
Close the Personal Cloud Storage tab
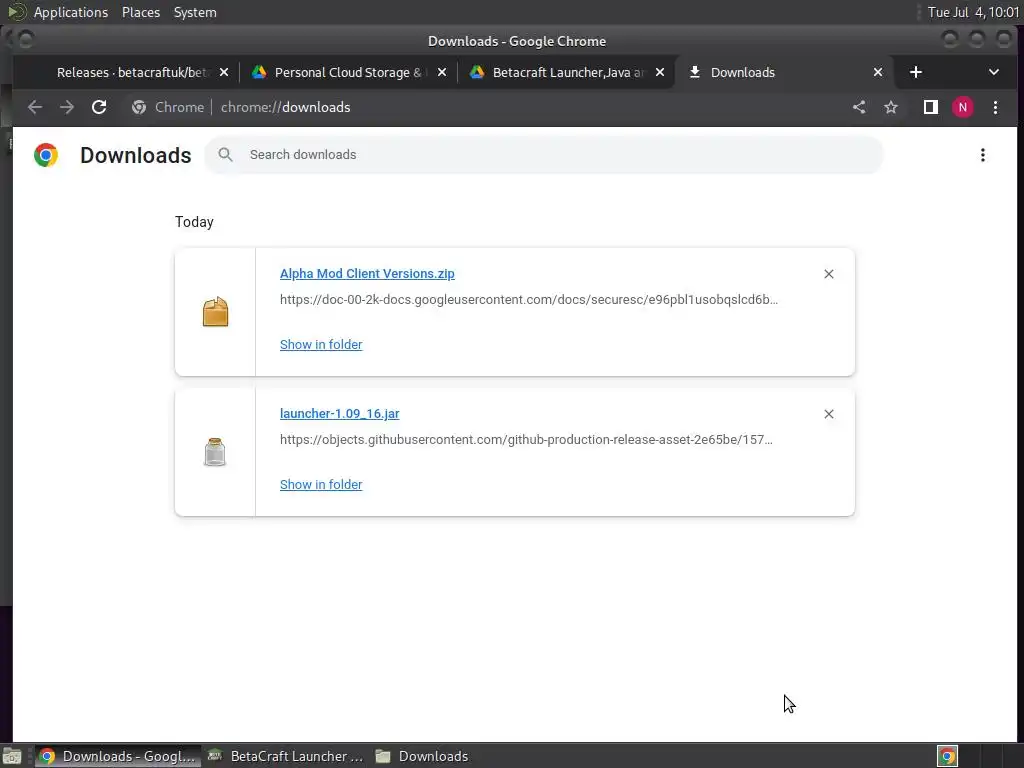coord(442,72)
